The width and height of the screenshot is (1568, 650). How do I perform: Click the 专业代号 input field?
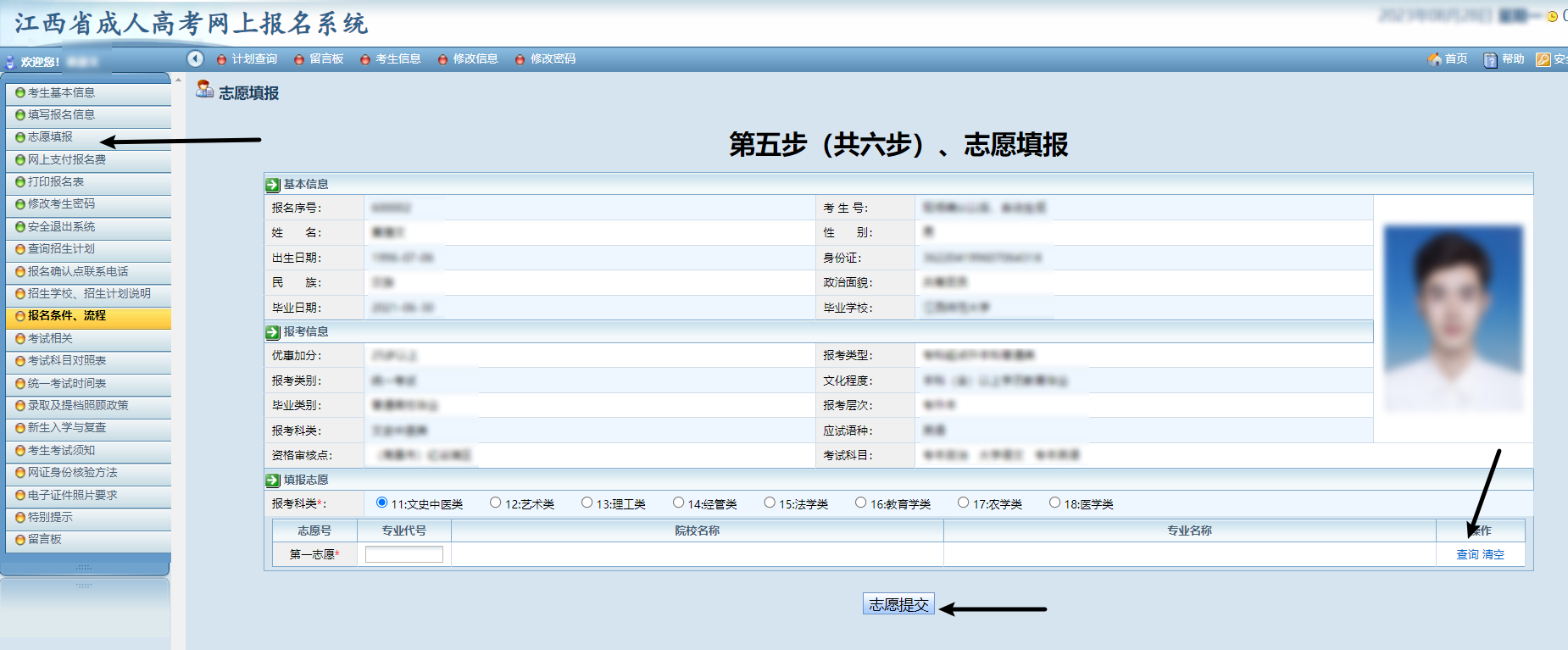(x=404, y=554)
